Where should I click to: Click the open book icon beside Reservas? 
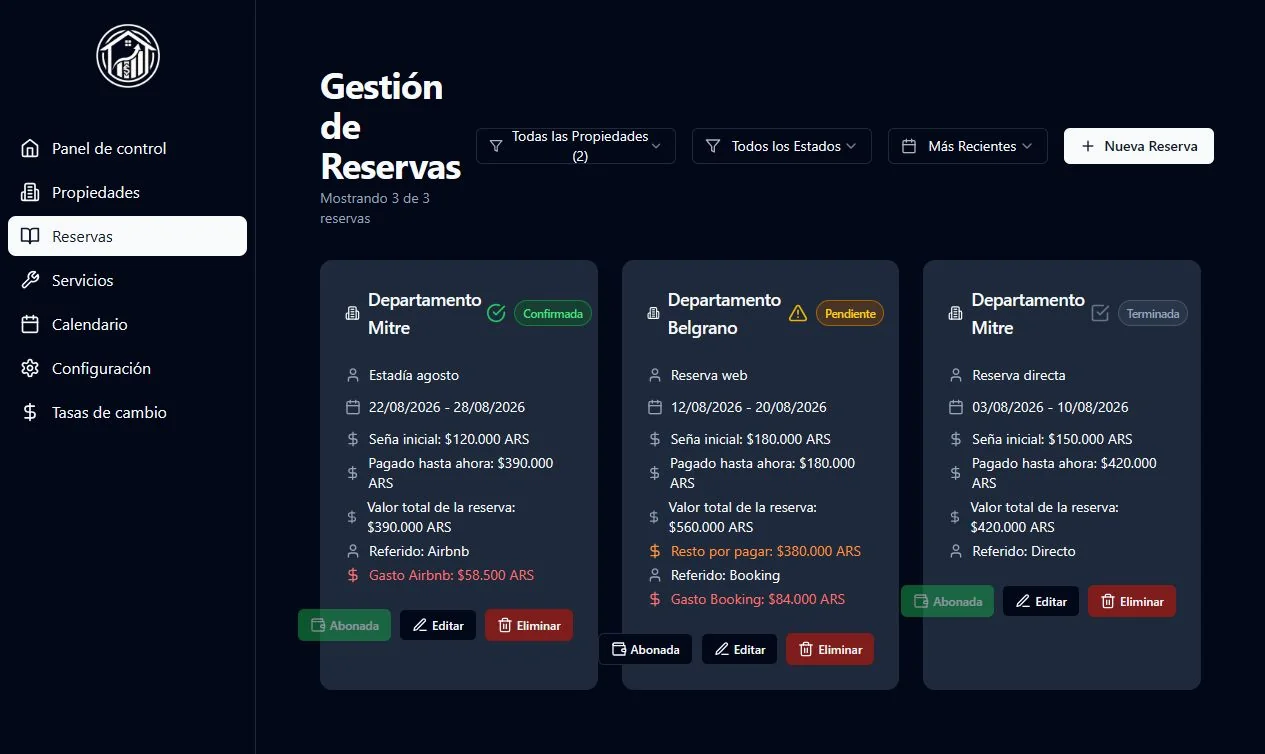[30, 236]
